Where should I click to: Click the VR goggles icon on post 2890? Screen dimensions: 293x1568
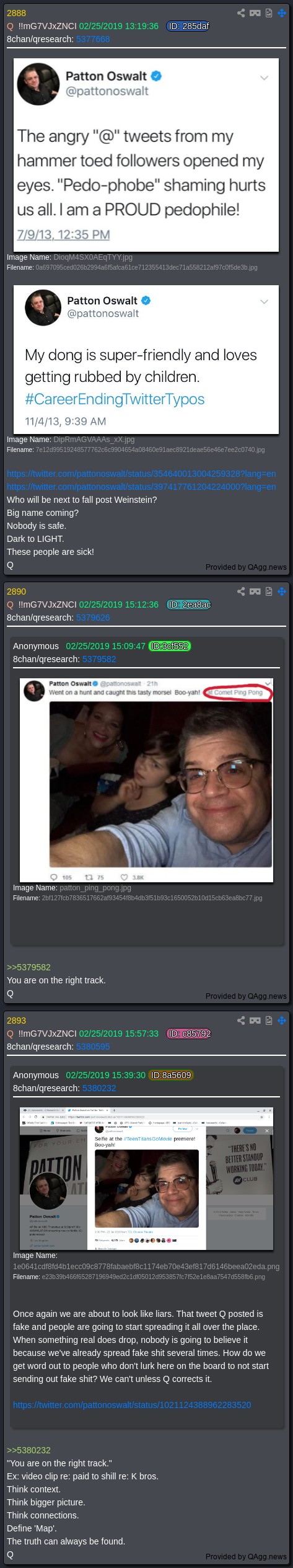pyautogui.click(x=255, y=591)
